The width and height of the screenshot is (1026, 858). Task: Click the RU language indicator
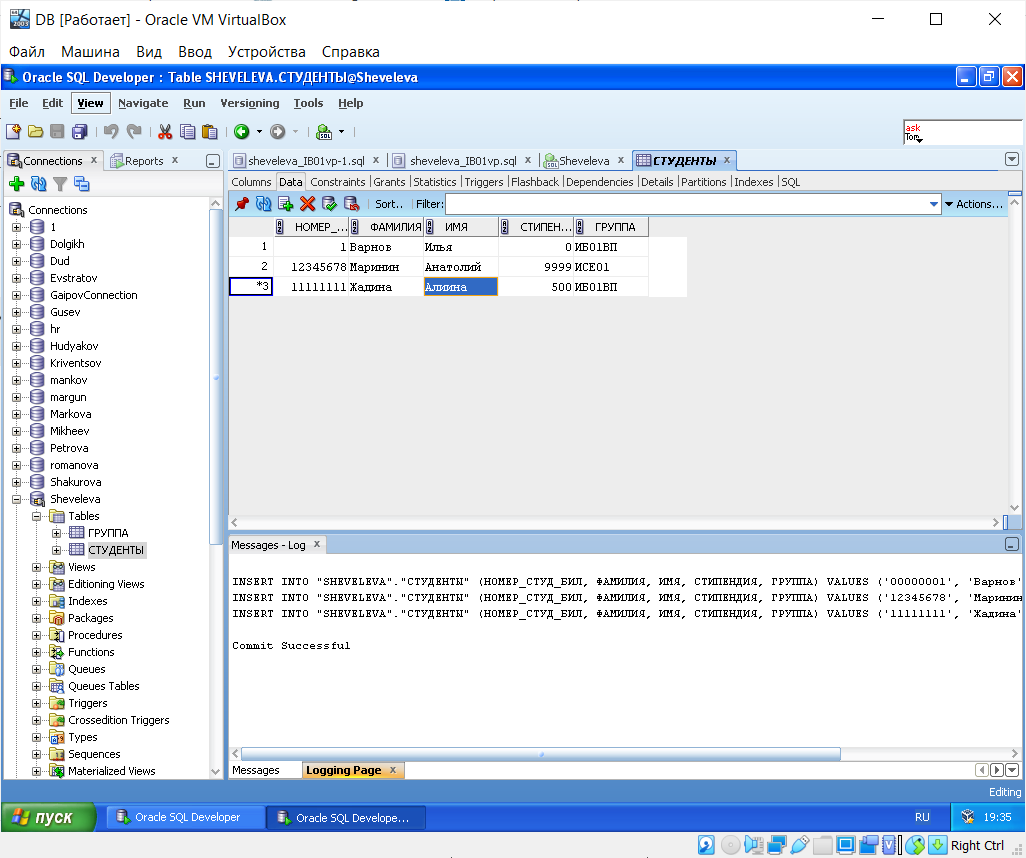click(x=922, y=817)
